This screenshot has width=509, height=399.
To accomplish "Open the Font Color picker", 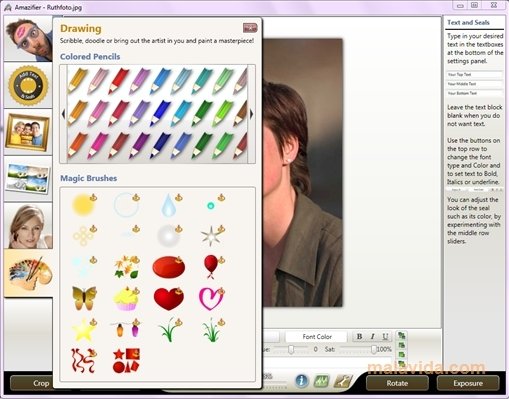I will (x=317, y=337).
